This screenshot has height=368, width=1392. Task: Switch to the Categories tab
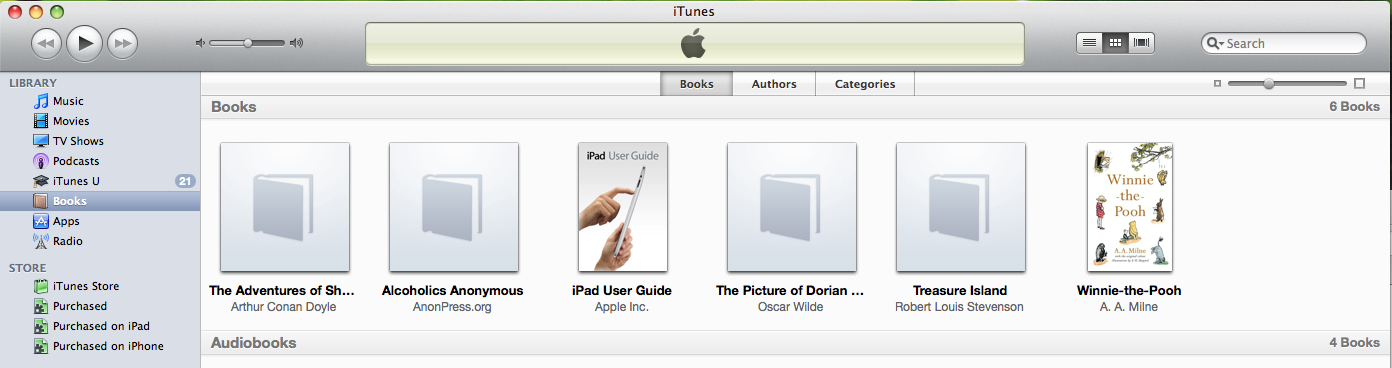[x=865, y=84]
